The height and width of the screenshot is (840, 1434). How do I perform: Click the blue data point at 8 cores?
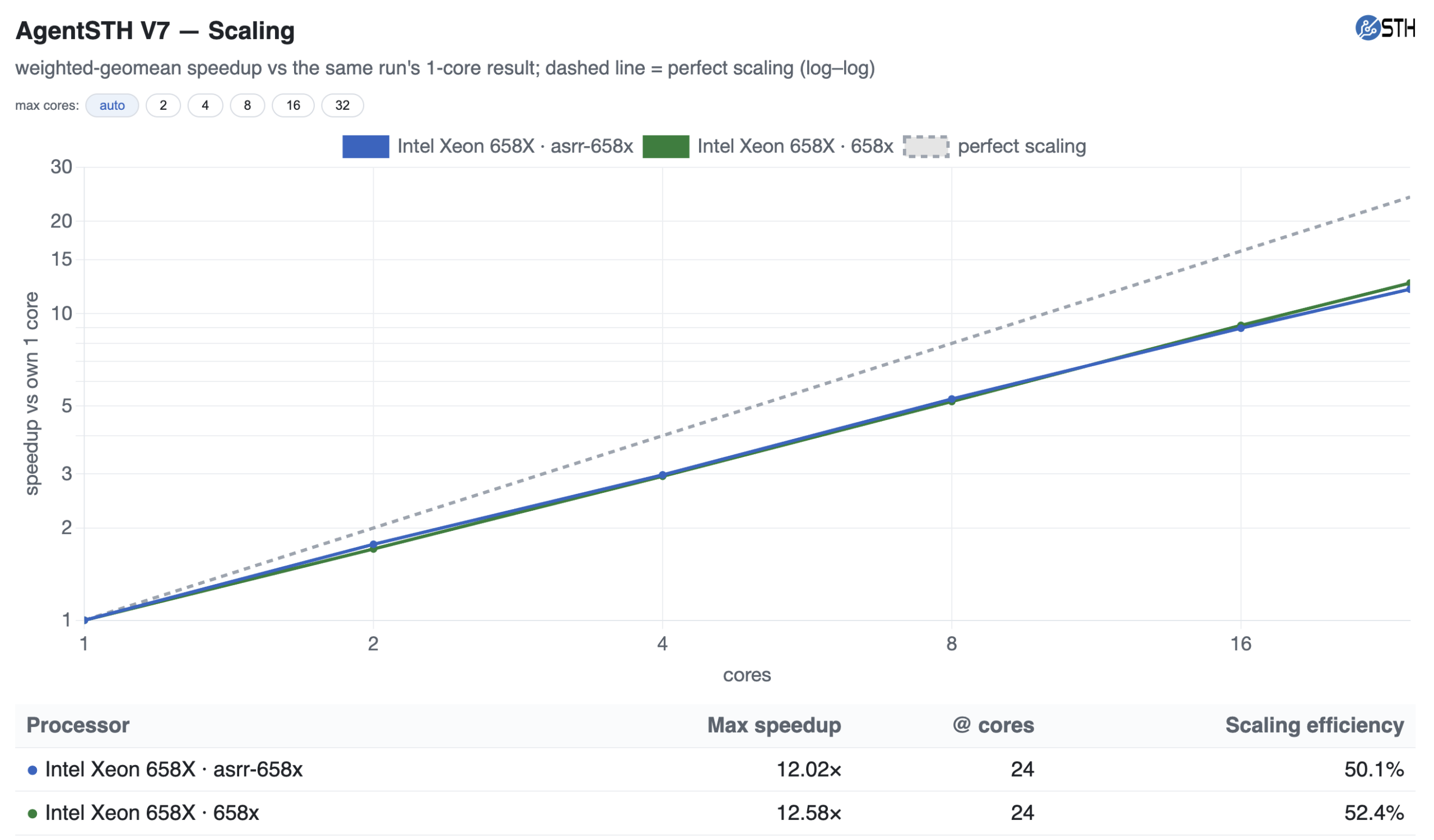(952, 399)
